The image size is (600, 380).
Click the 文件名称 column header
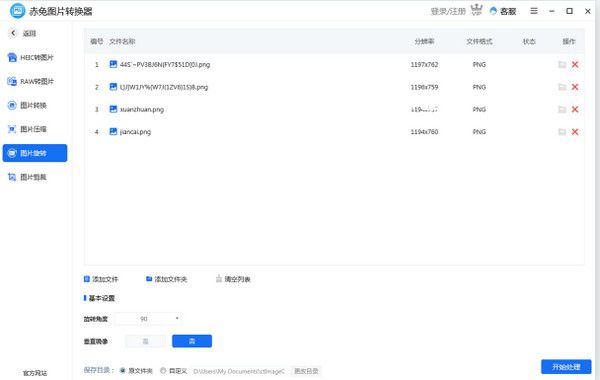122,41
